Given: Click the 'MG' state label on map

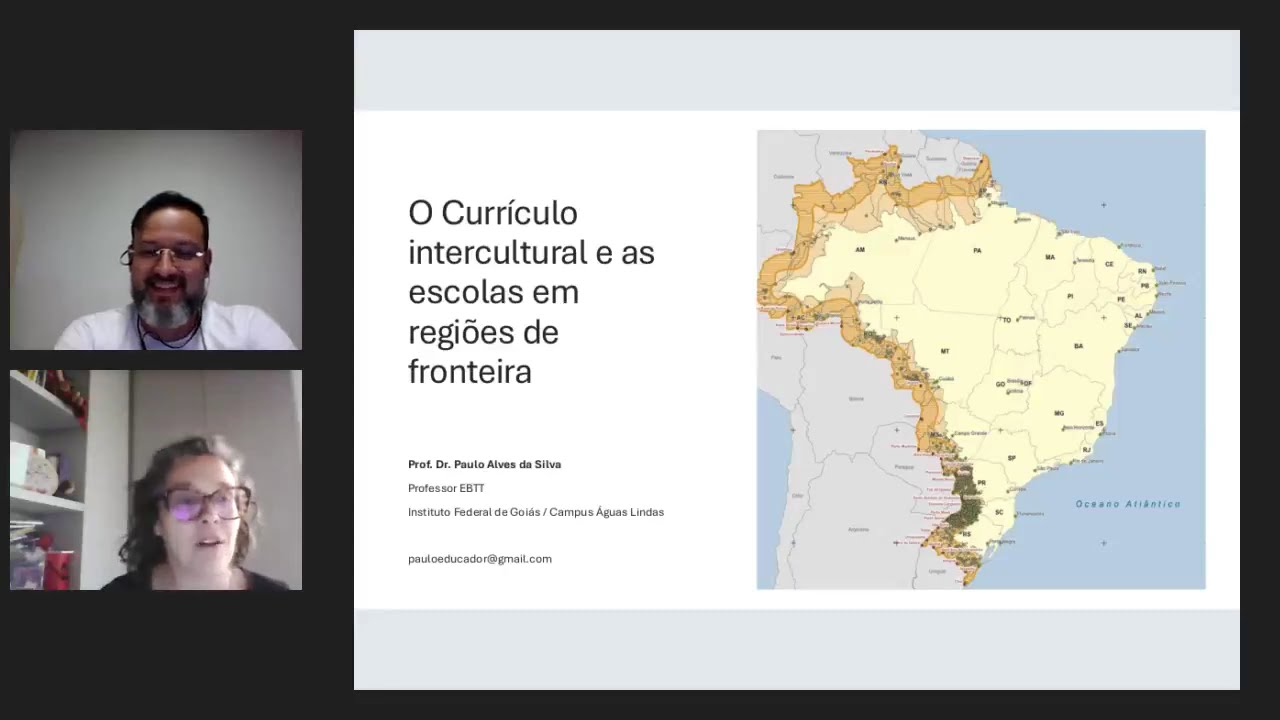Looking at the screenshot, I should click(x=1059, y=412).
